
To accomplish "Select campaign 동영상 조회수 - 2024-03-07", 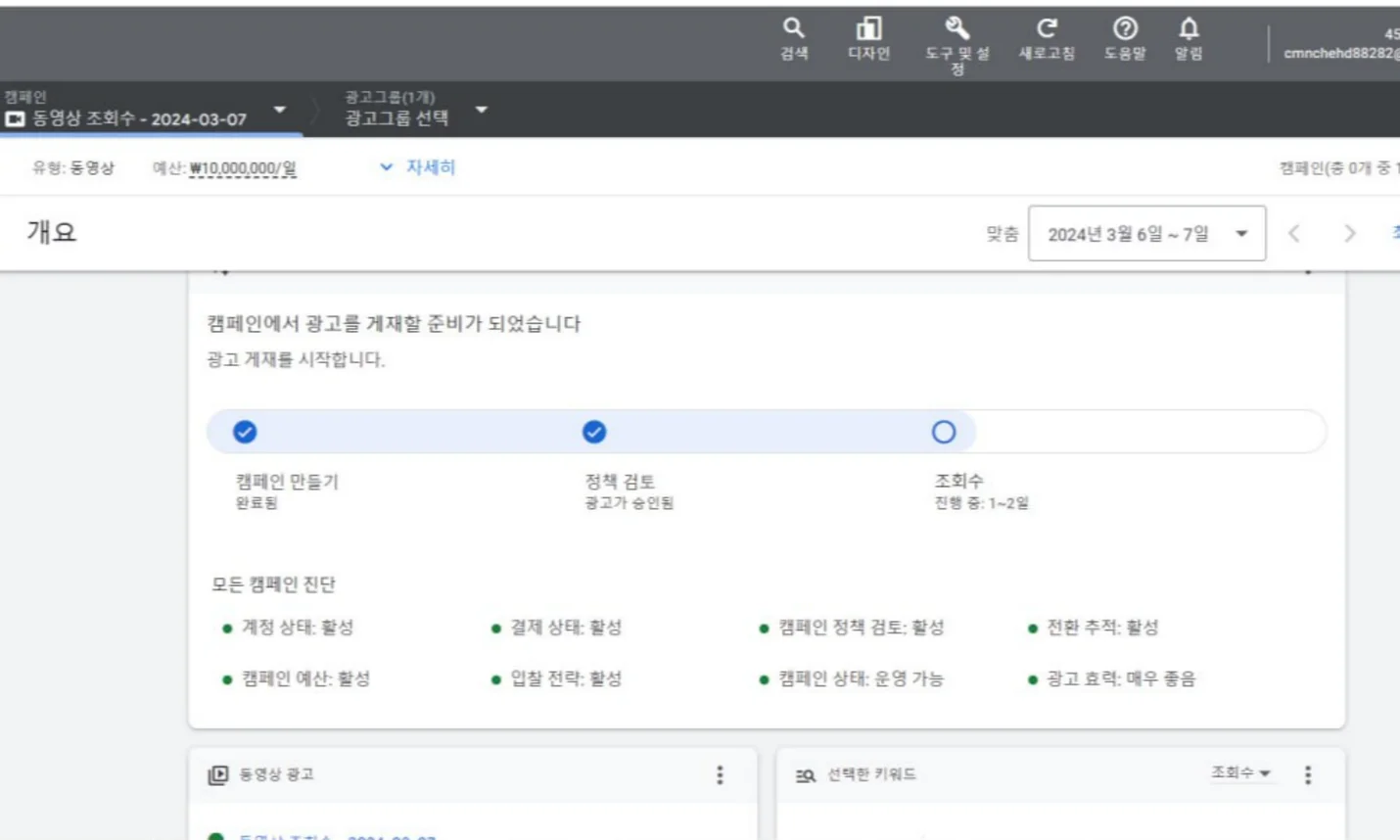I will pos(139,119).
